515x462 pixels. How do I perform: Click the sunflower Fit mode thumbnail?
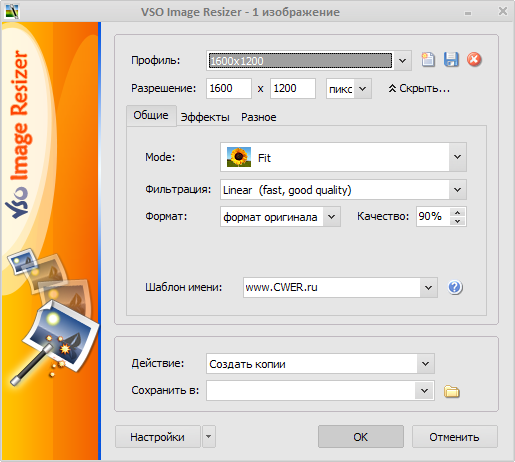239,157
